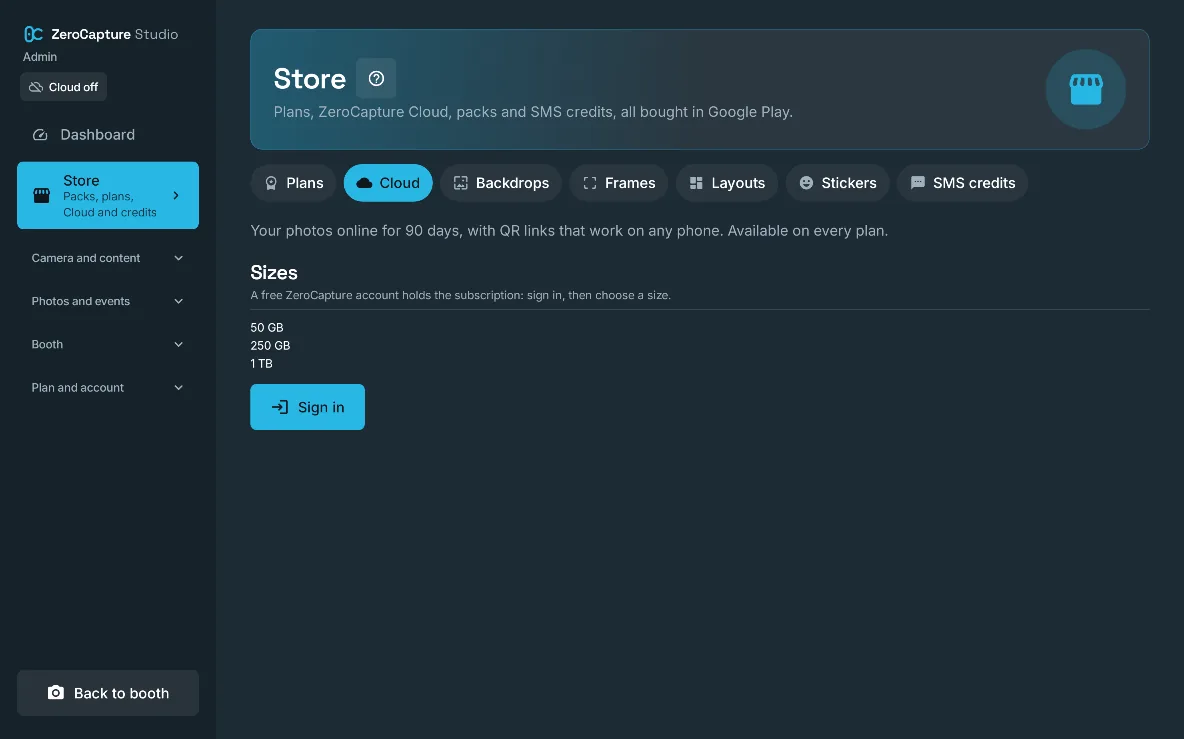The height and width of the screenshot is (739, 1184).
Task: Expand Photos and events section
Action: [x=108, y=301]
